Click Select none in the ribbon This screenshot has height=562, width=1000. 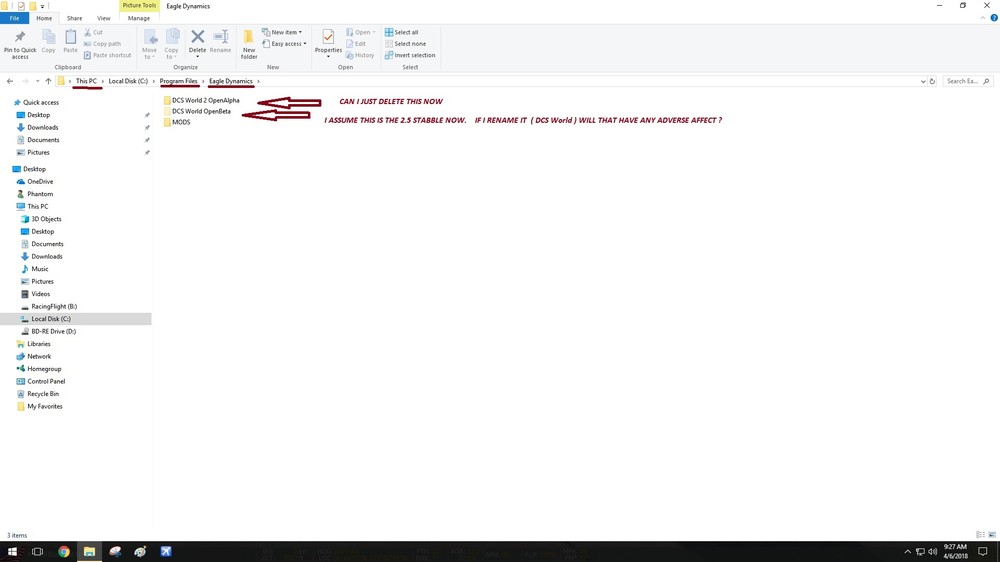[x=405, y=43]
